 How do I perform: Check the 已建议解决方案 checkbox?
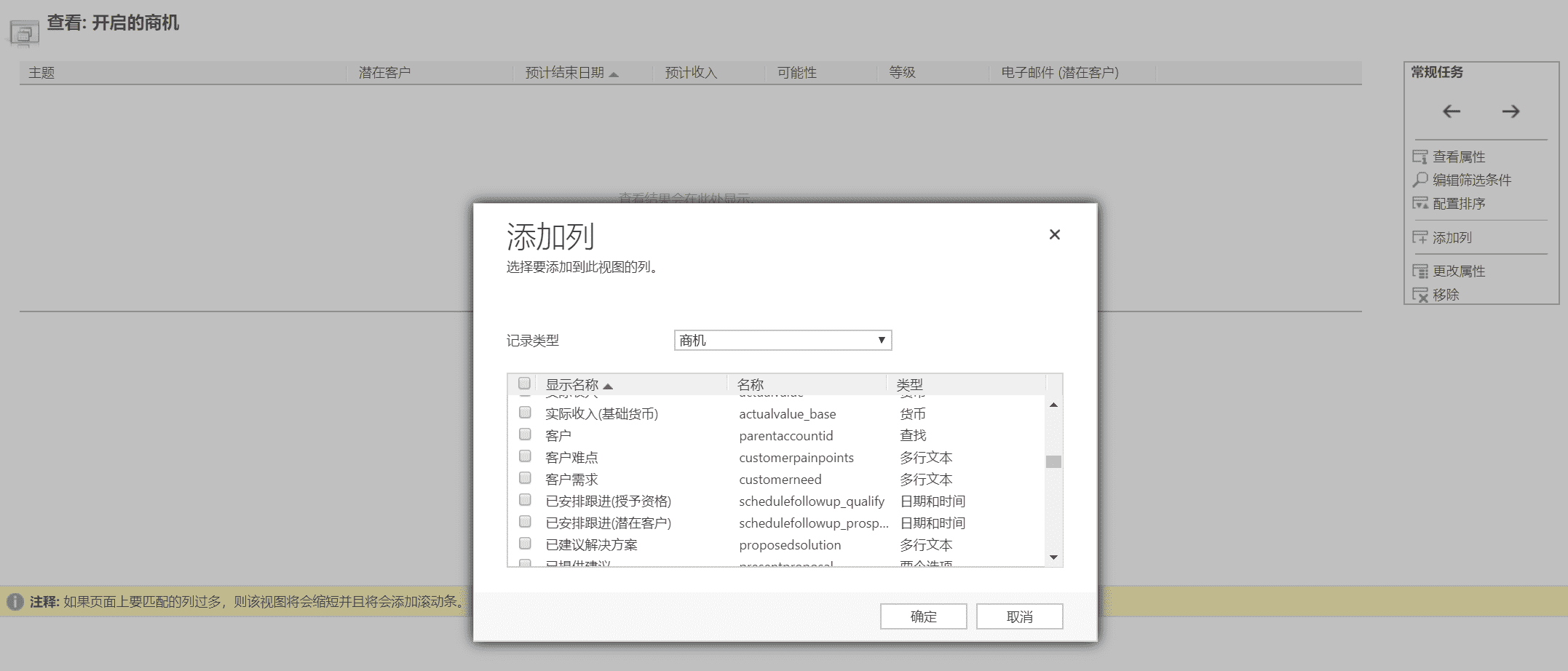[x=525, y=544]
